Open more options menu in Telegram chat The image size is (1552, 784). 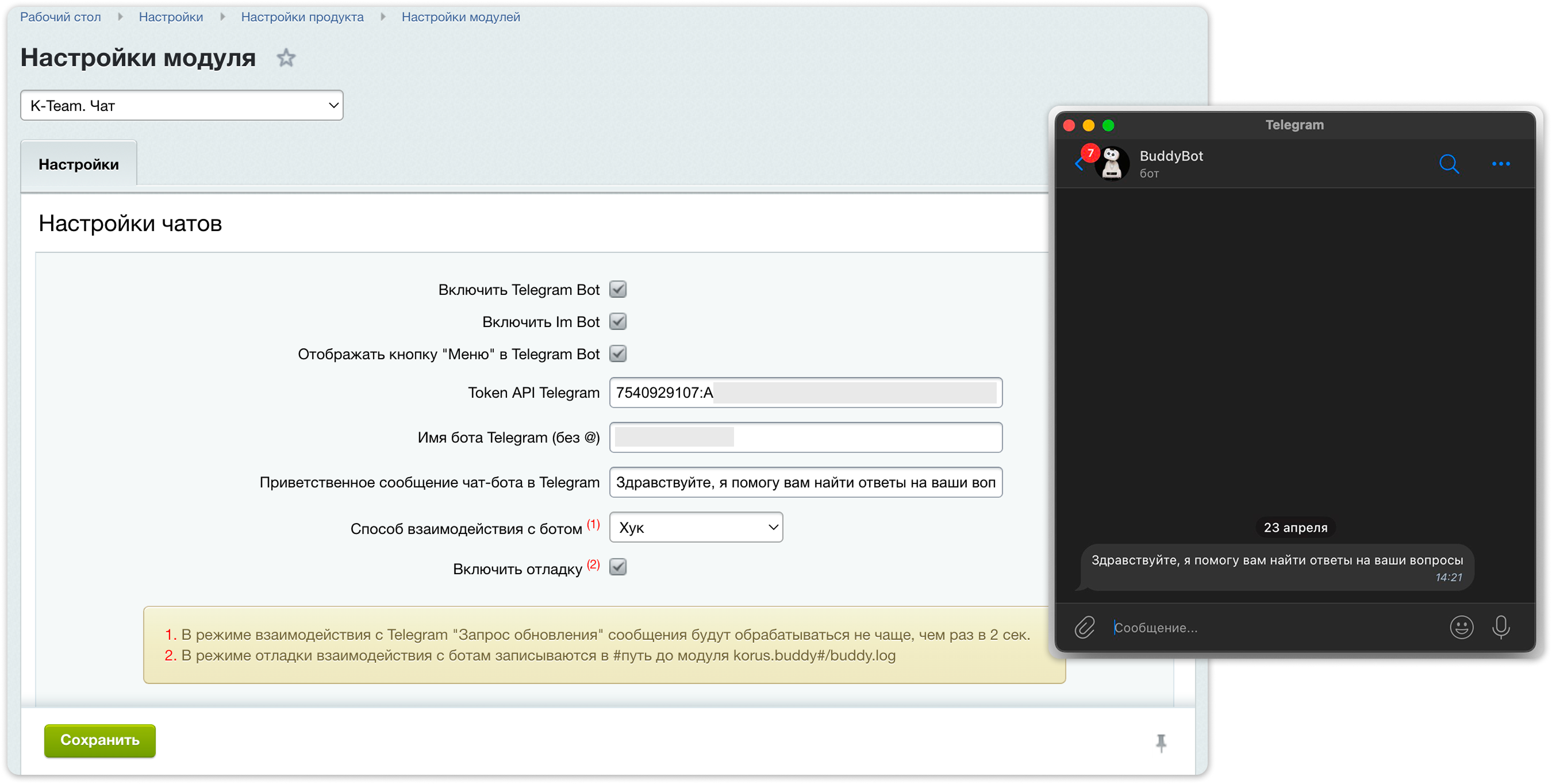(1500, 163)
